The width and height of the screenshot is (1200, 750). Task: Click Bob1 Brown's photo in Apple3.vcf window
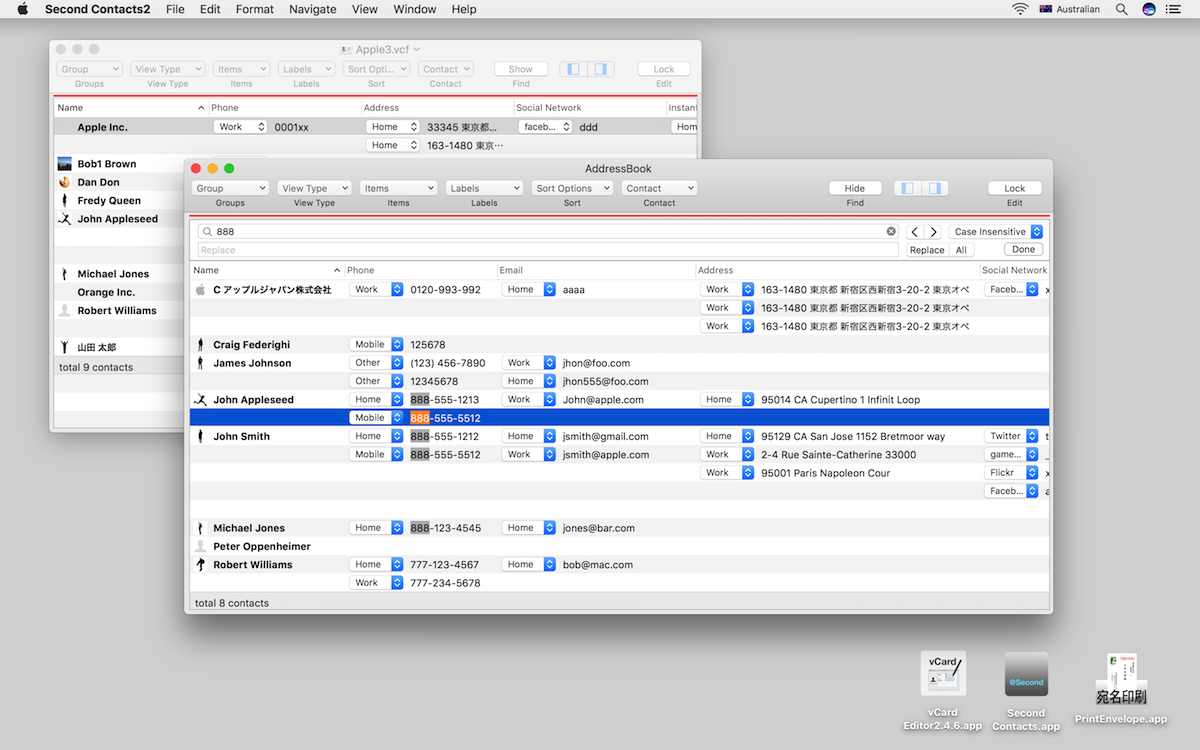point(65,164)
